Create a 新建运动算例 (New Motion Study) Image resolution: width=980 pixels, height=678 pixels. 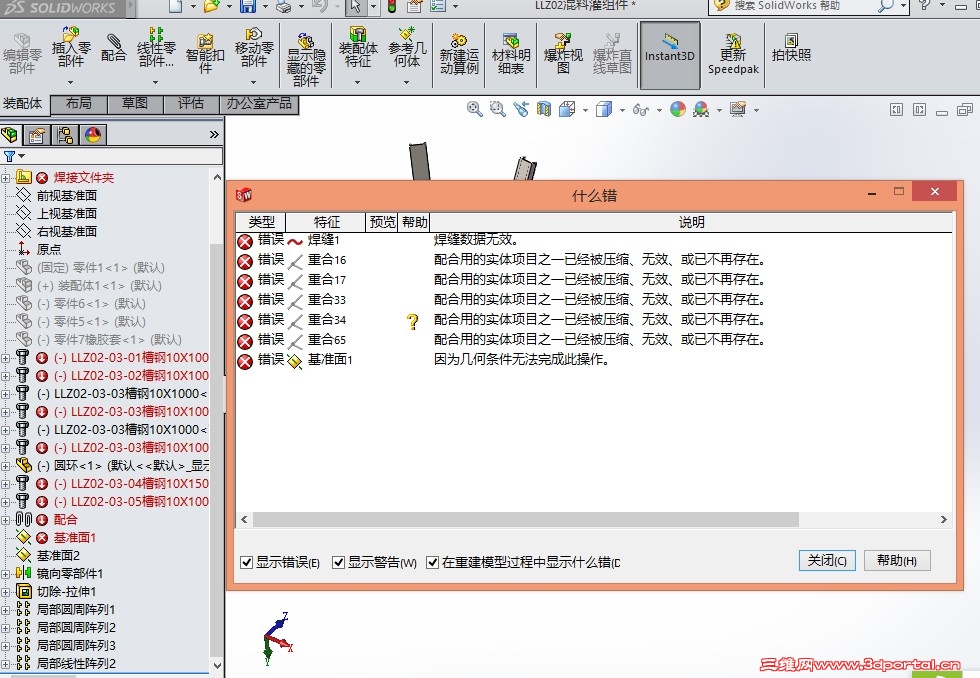click(x=459, y=54)
